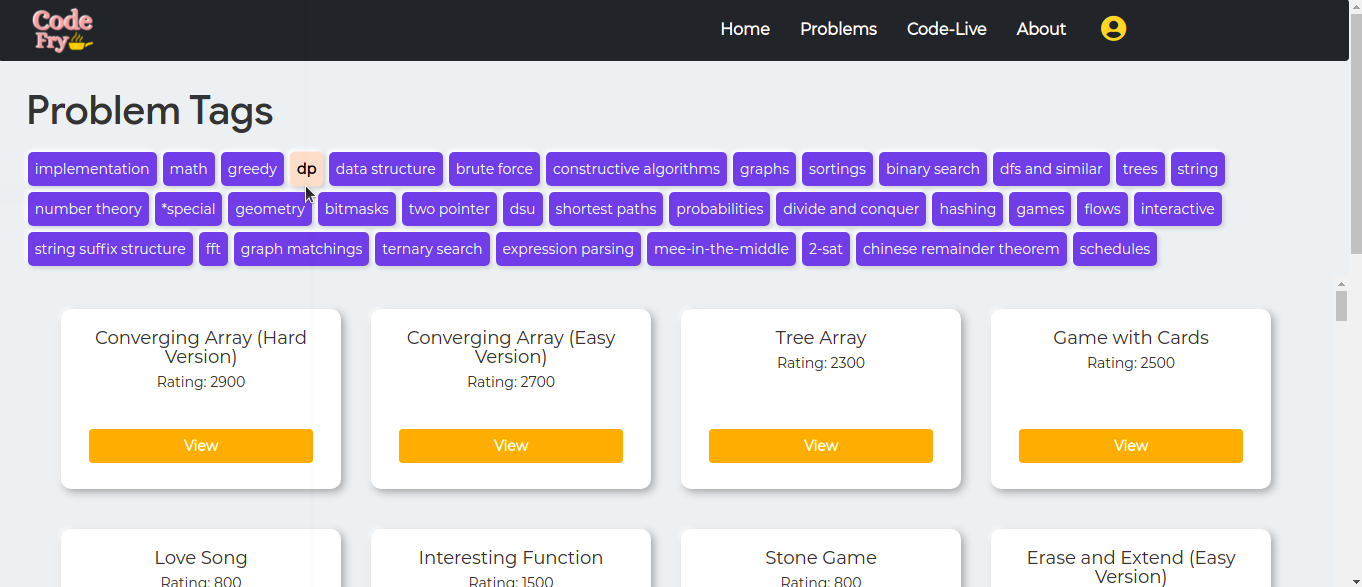Select the fft tag
Viewport: 1362px width, 587px height.
(x=213, y=249)
